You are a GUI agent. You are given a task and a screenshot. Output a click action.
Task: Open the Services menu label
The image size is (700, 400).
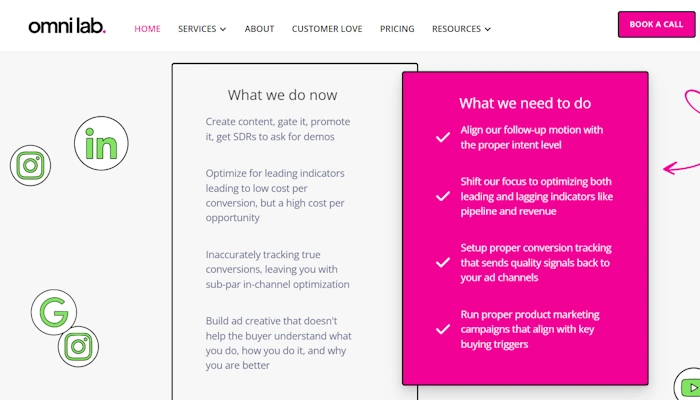pos(197,29)
